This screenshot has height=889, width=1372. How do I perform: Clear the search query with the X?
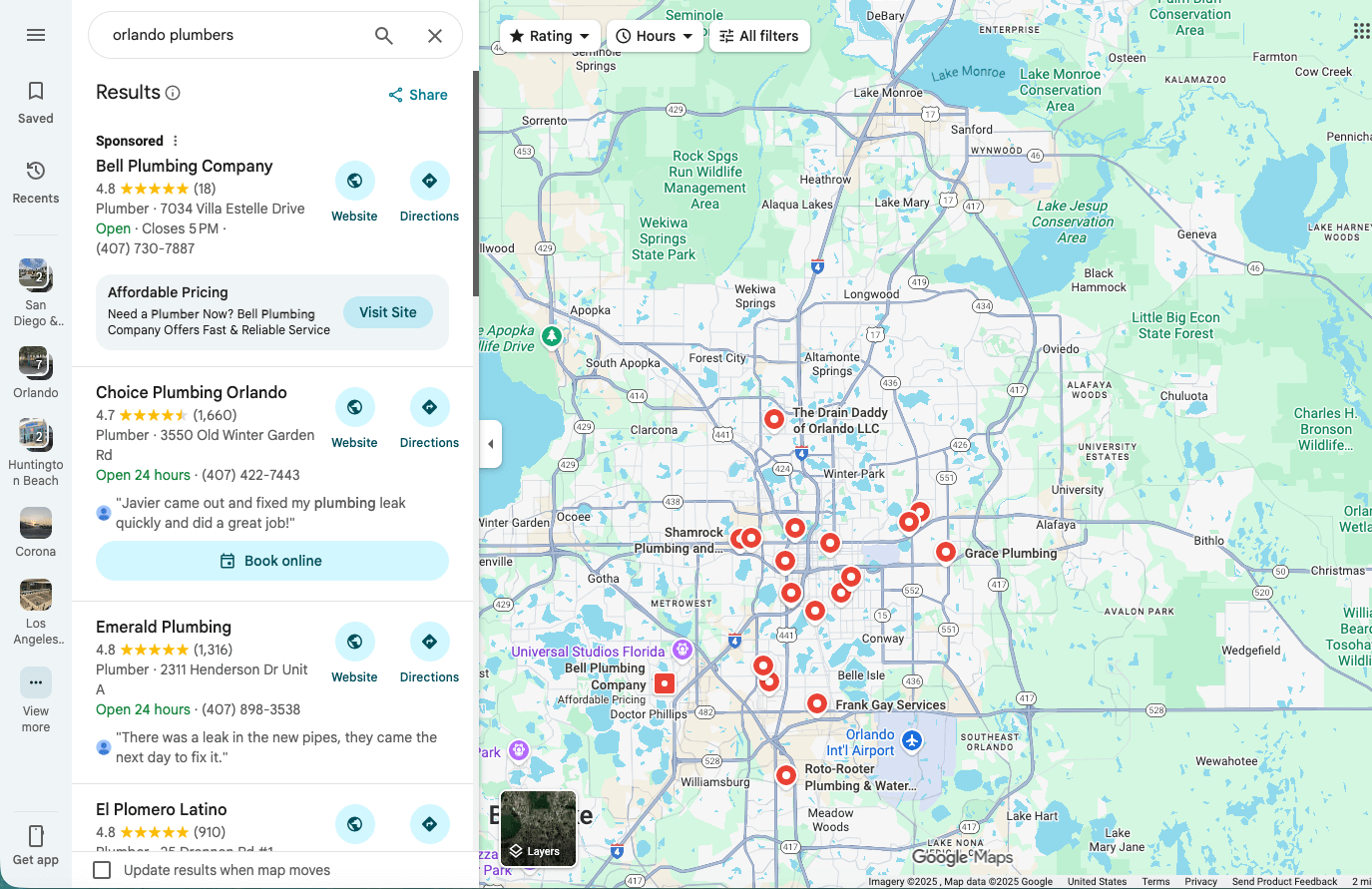pos(435,35)
